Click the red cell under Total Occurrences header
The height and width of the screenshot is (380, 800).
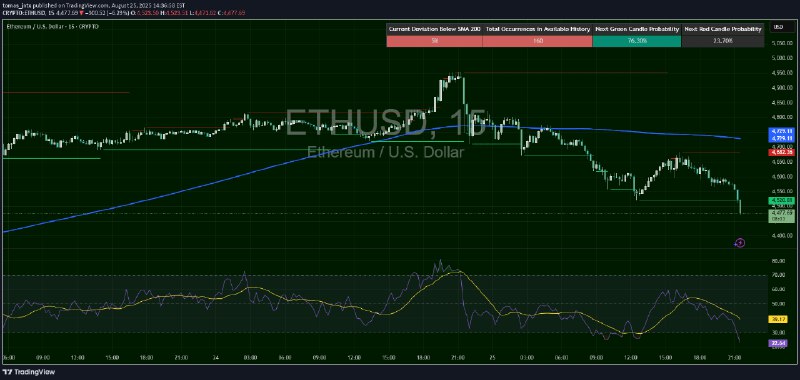[538, 41]
